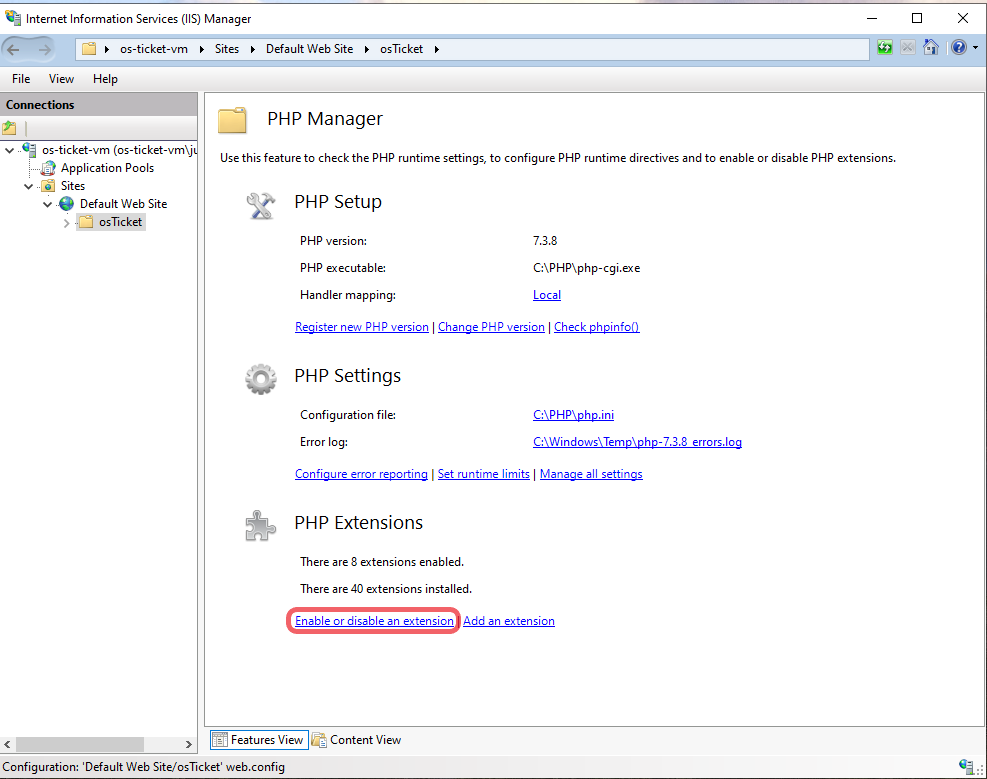Viewport: 987px width, 779px height.
Task: Click the status bar network icon
Action: (966, 766)
